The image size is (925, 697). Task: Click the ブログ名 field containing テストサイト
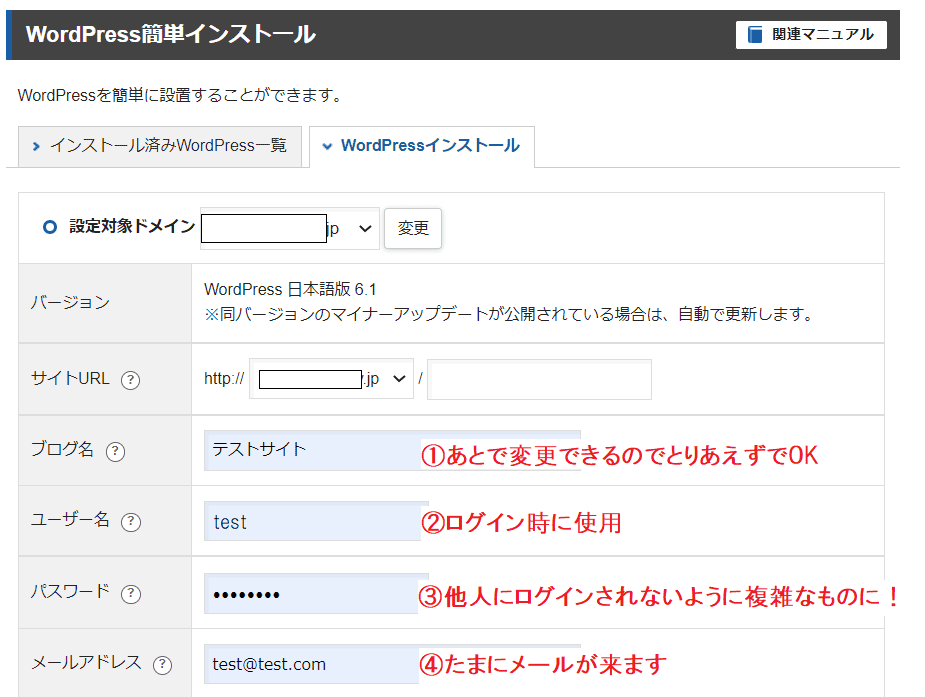click(x=392, y=451)
